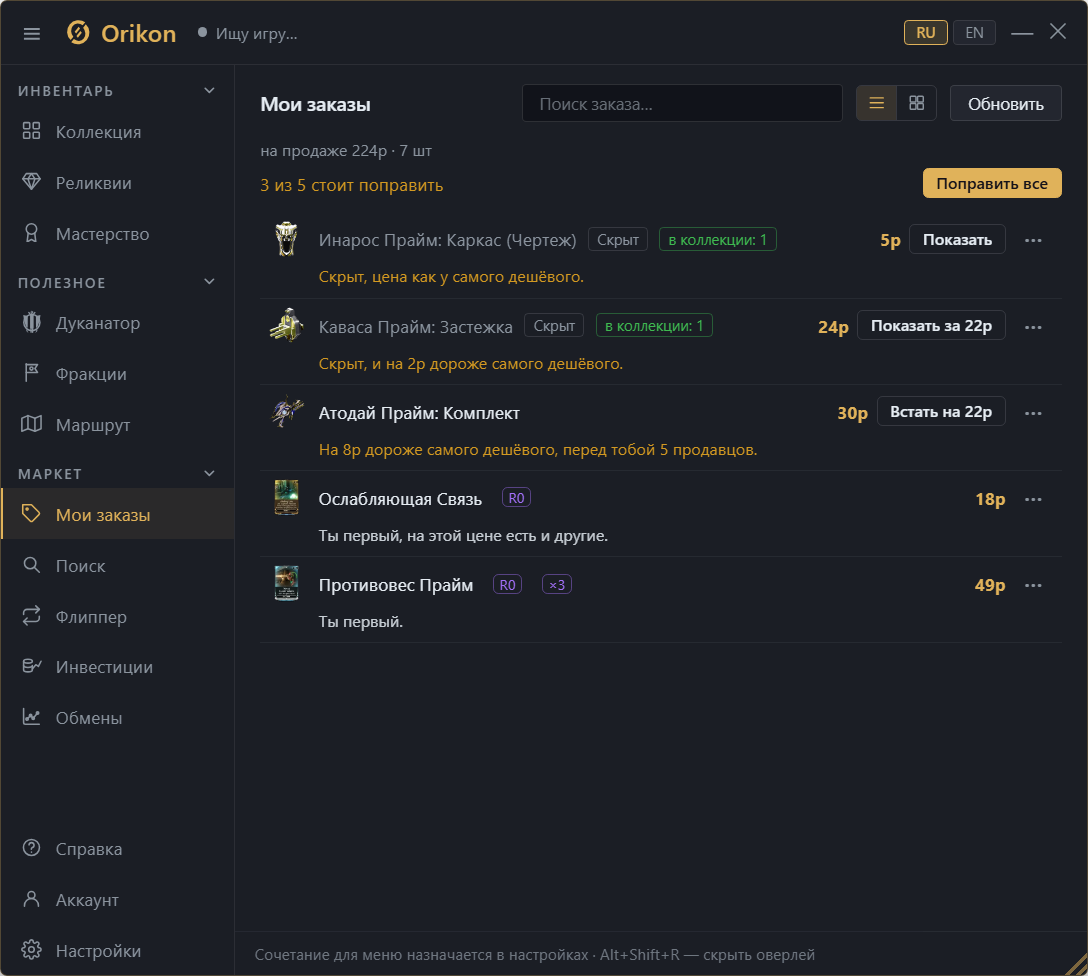Screen dimensions: 1088x976
Task: Click the Фракции flag icon
Action: click(31, 373)
